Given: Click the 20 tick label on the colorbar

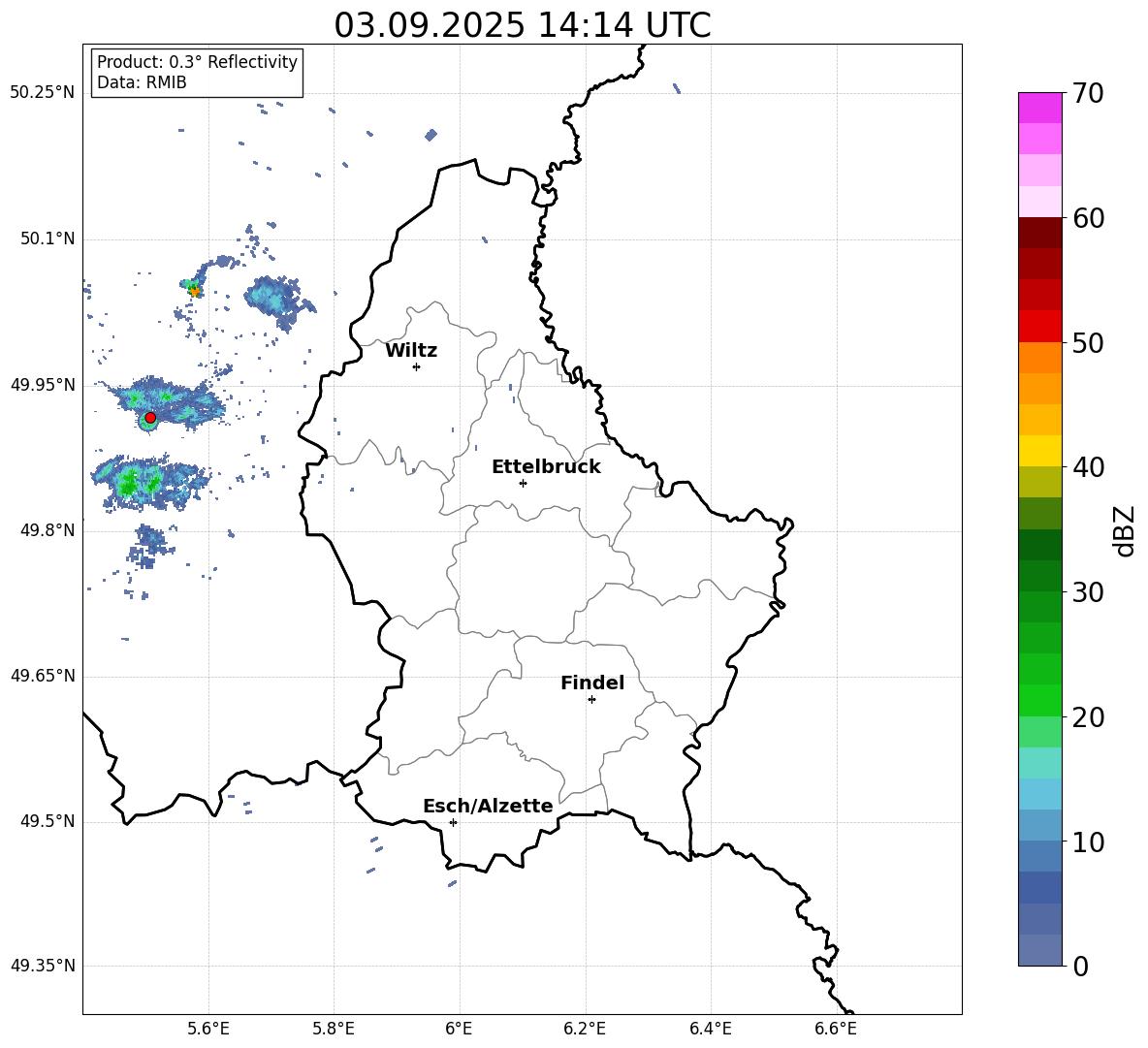Looking at the screenshot, I should pyautogui.click(x=1088, y=717).
